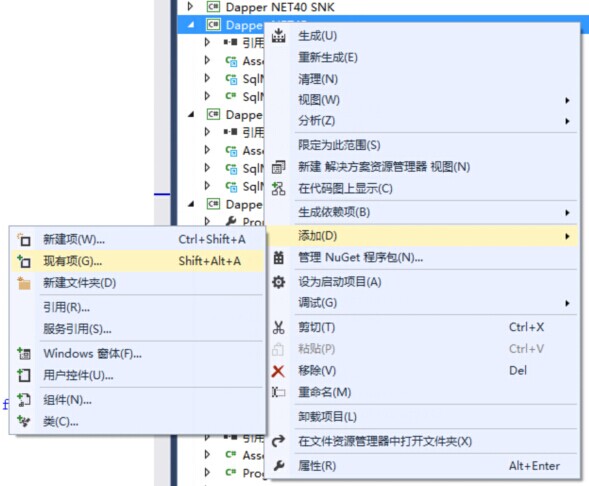
Task: Click the Dapper NET40 SNK tree item
Action: [280, 7]
